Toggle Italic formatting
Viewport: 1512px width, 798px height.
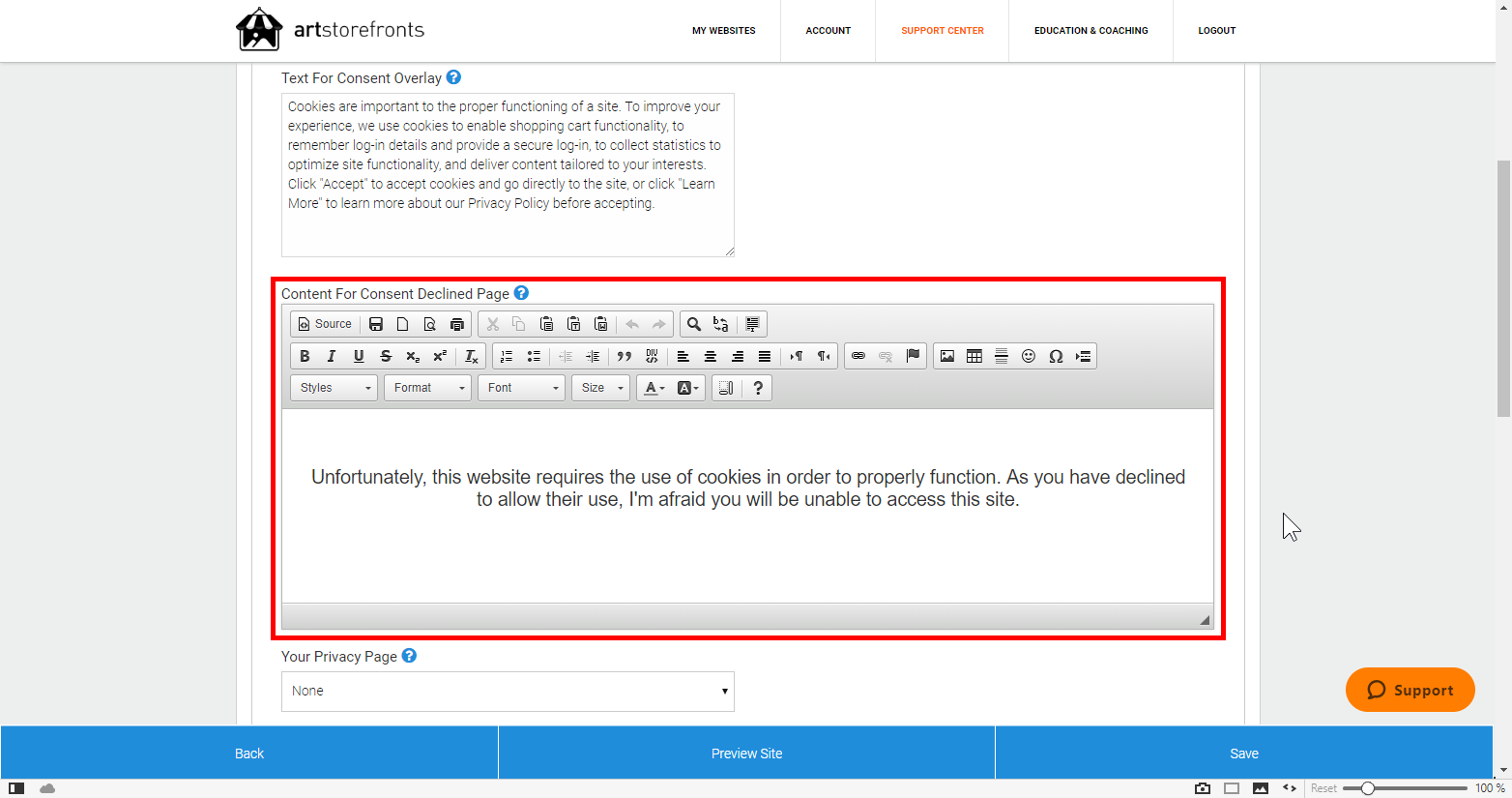(332, 356)
